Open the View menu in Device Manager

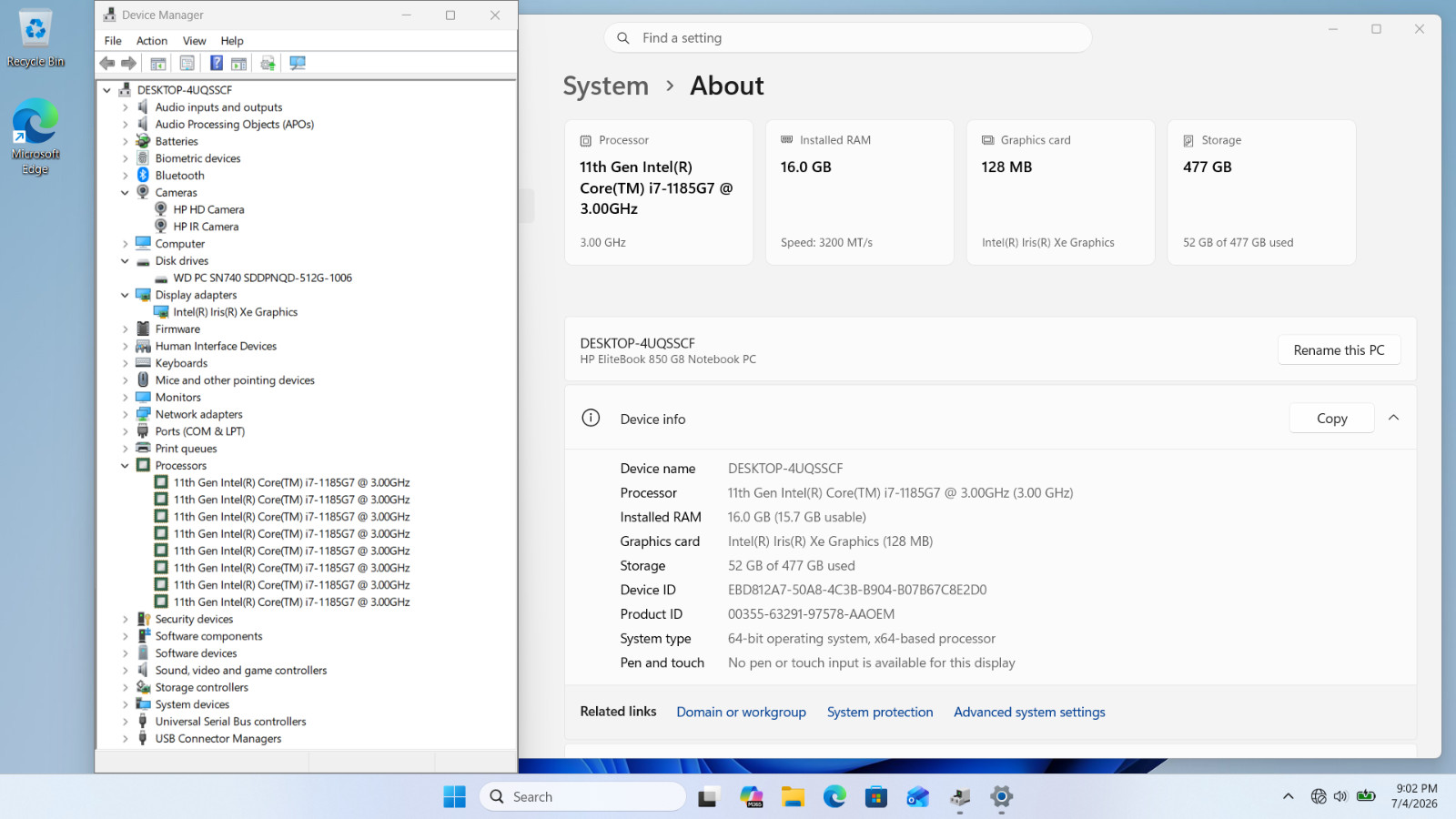(194, 40)
